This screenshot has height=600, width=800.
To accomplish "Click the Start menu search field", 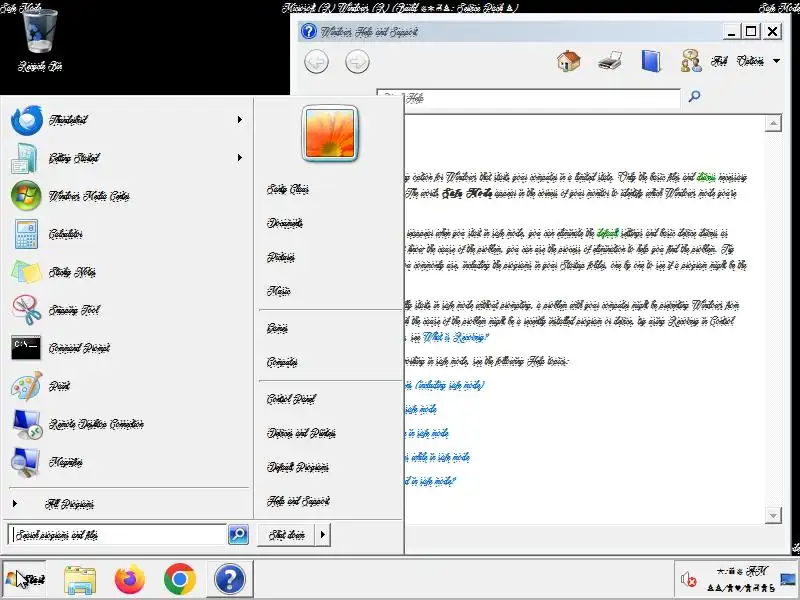I will 117,535.
